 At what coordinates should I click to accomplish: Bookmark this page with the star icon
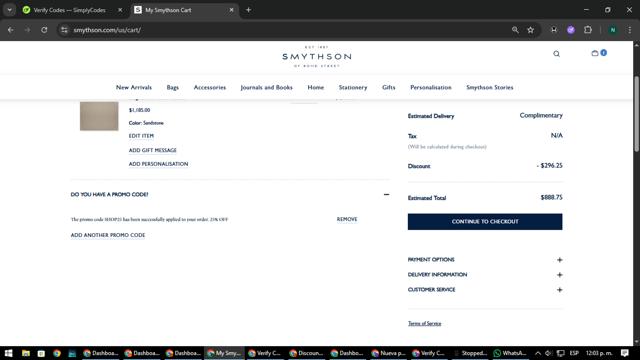tap(530, 30)
